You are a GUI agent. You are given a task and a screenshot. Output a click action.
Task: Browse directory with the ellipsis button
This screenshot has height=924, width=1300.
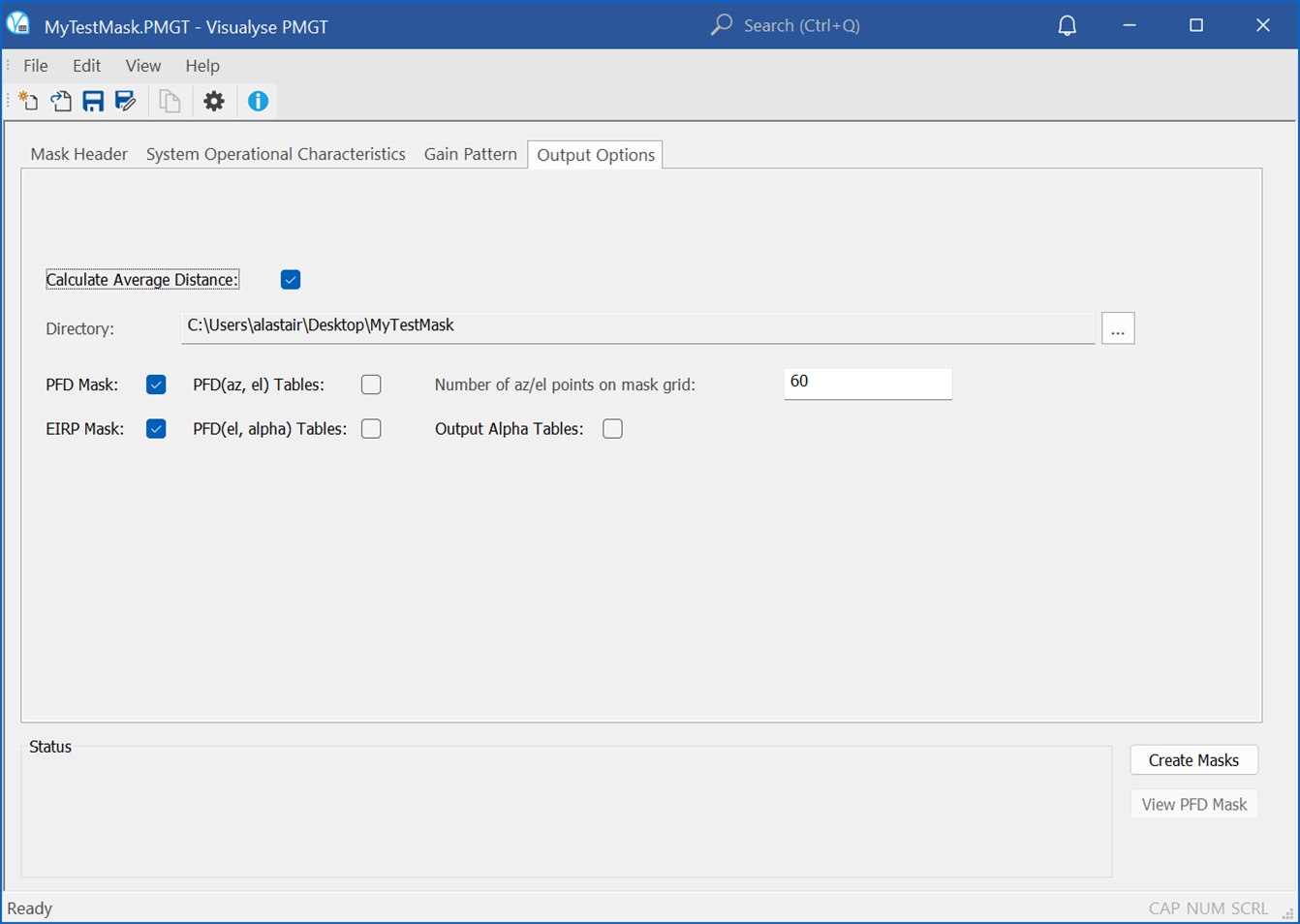pos(1118,328)
